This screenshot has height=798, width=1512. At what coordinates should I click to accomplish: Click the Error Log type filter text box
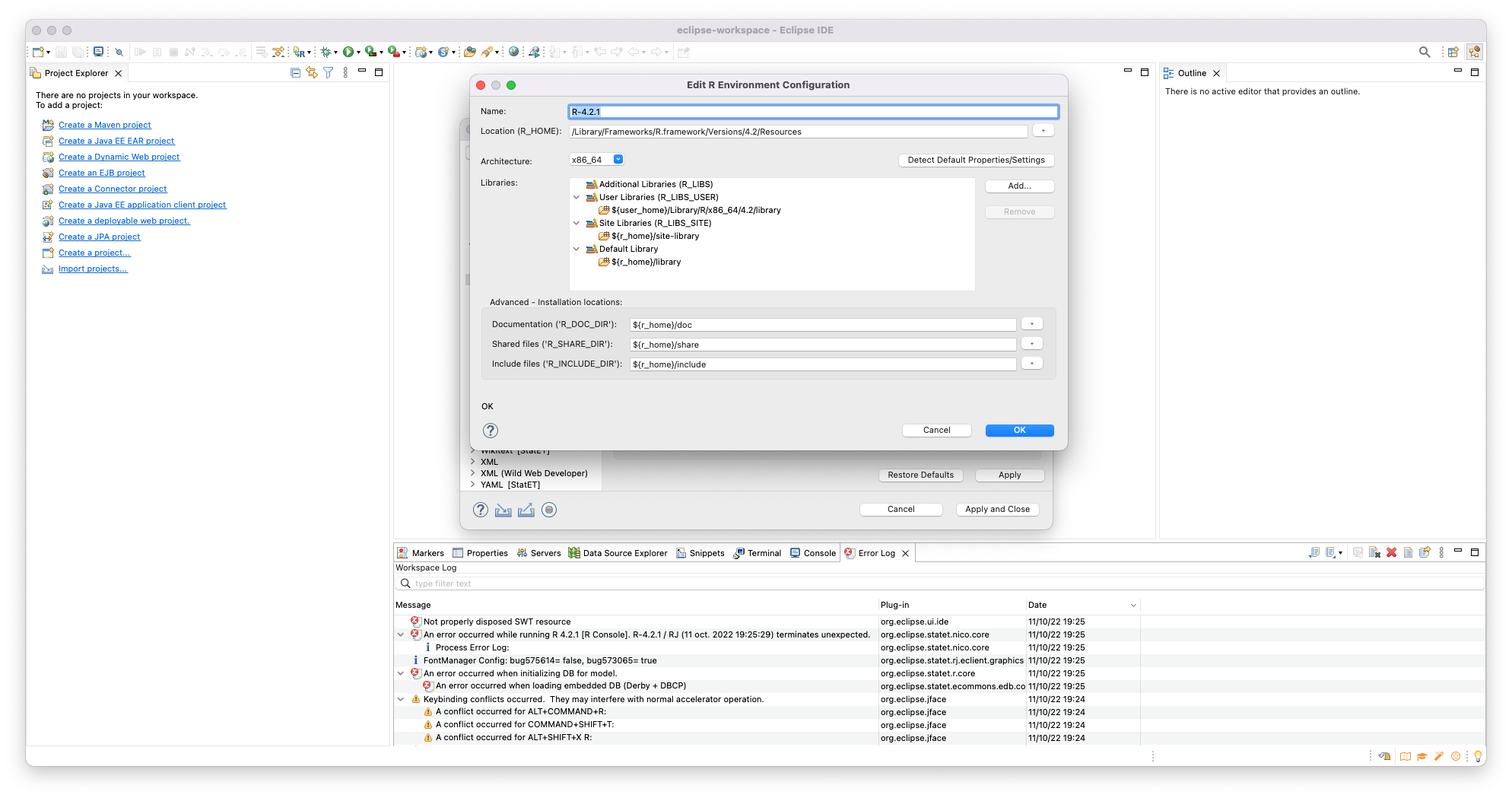(x=939, y=583)
